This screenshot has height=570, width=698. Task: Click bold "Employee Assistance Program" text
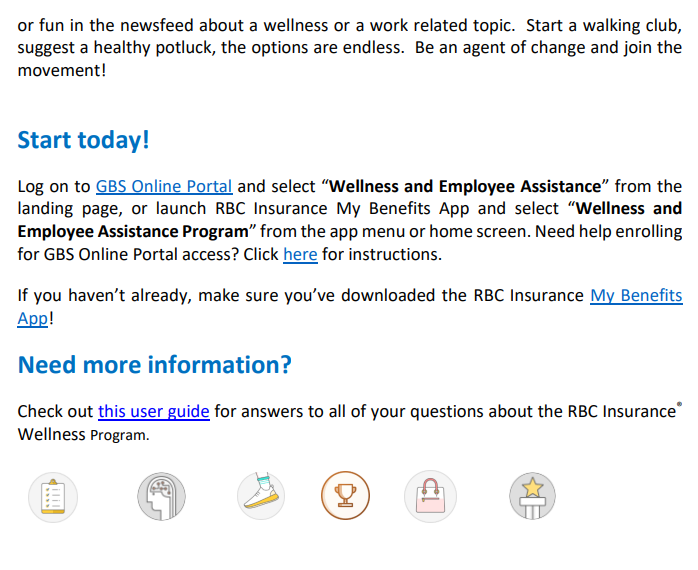133,232
